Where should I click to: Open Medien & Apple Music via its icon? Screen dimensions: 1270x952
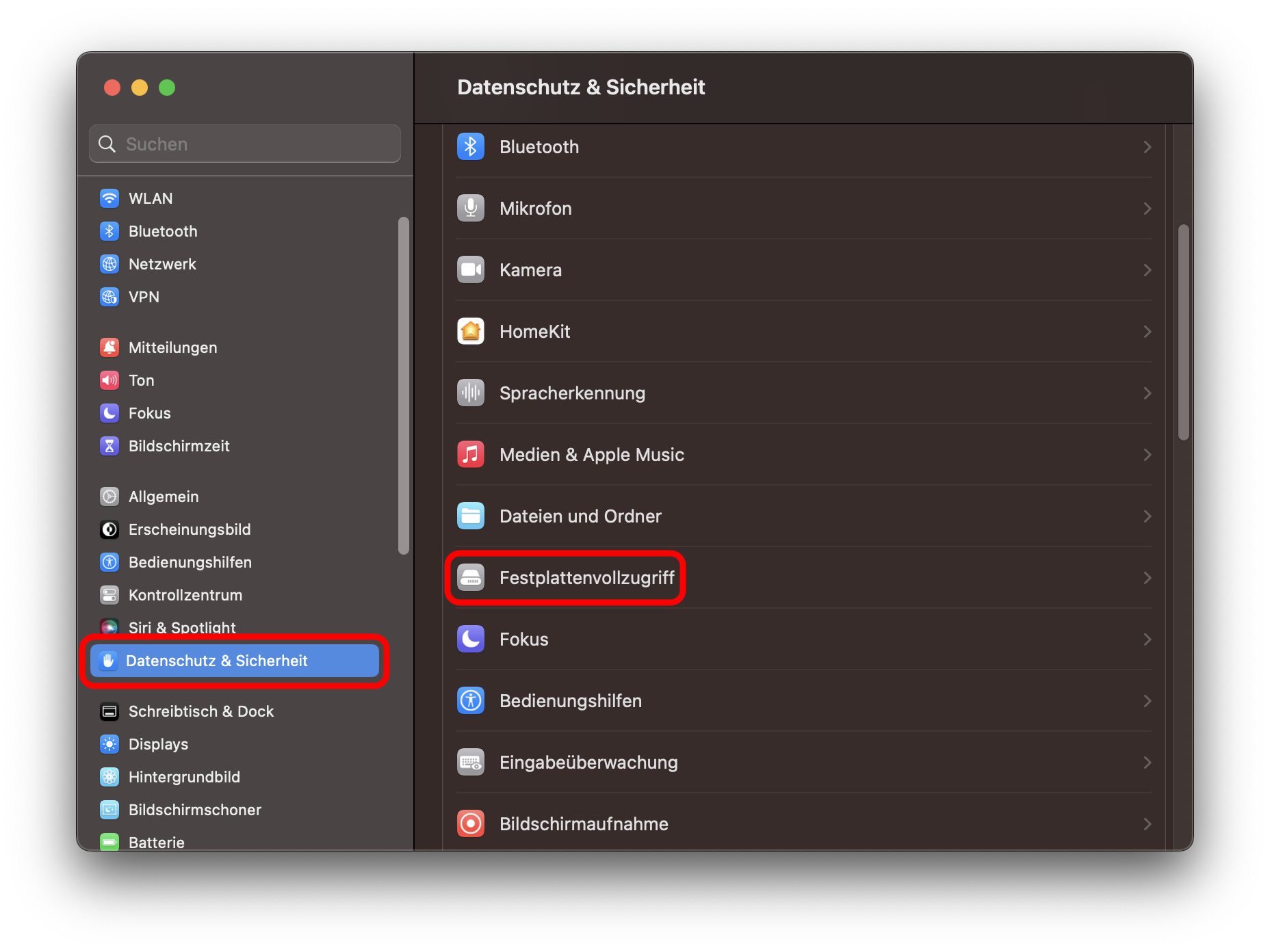point(470,454)
